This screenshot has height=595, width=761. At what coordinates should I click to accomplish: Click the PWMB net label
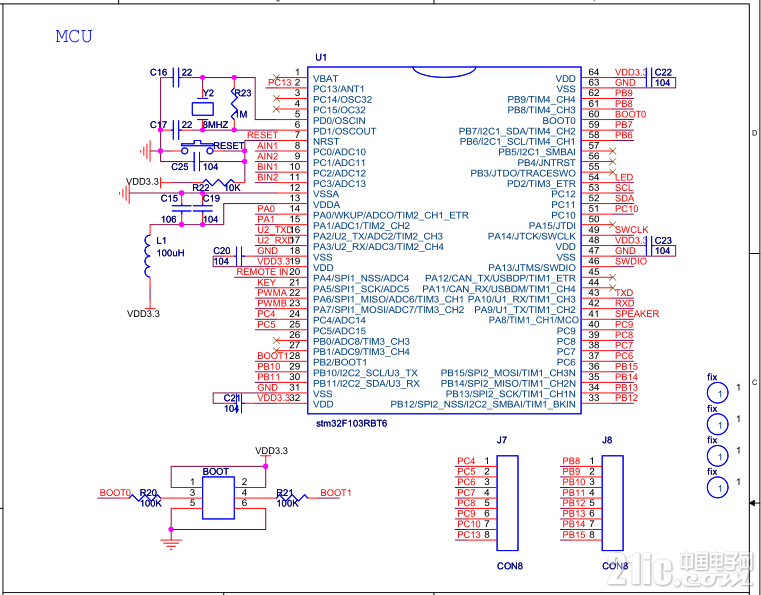272,303
